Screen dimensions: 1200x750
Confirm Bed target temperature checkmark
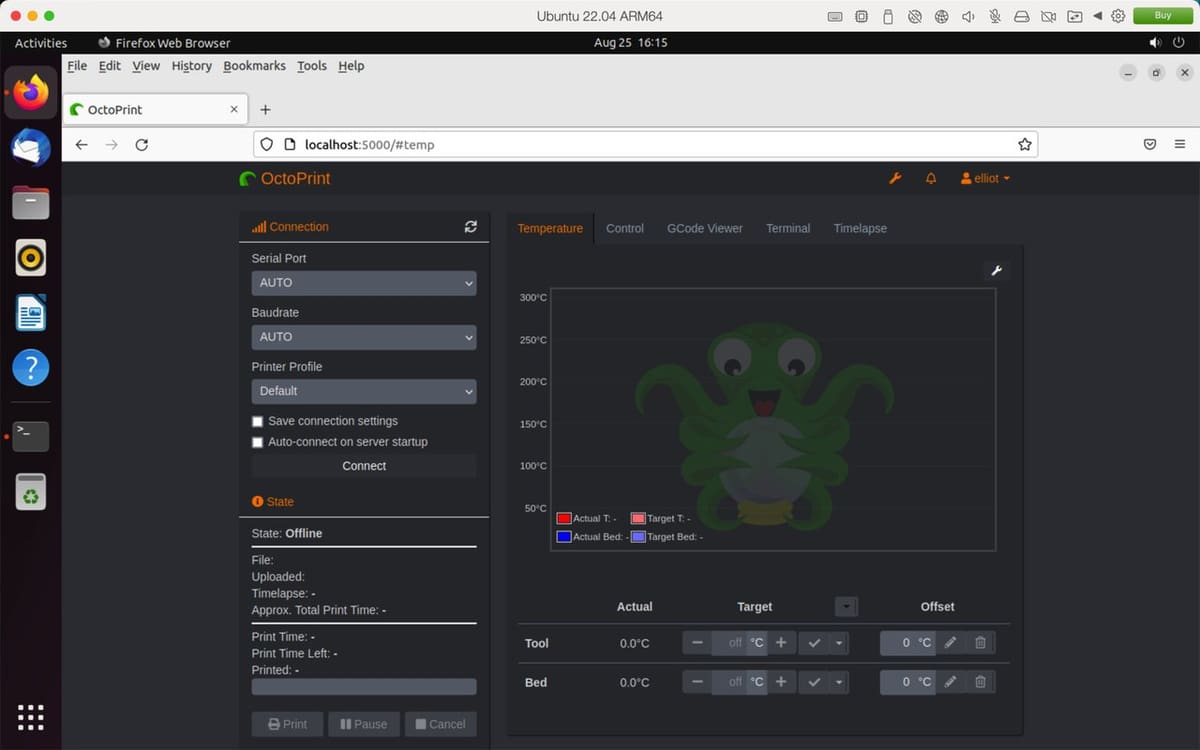[x=814, y=682]
